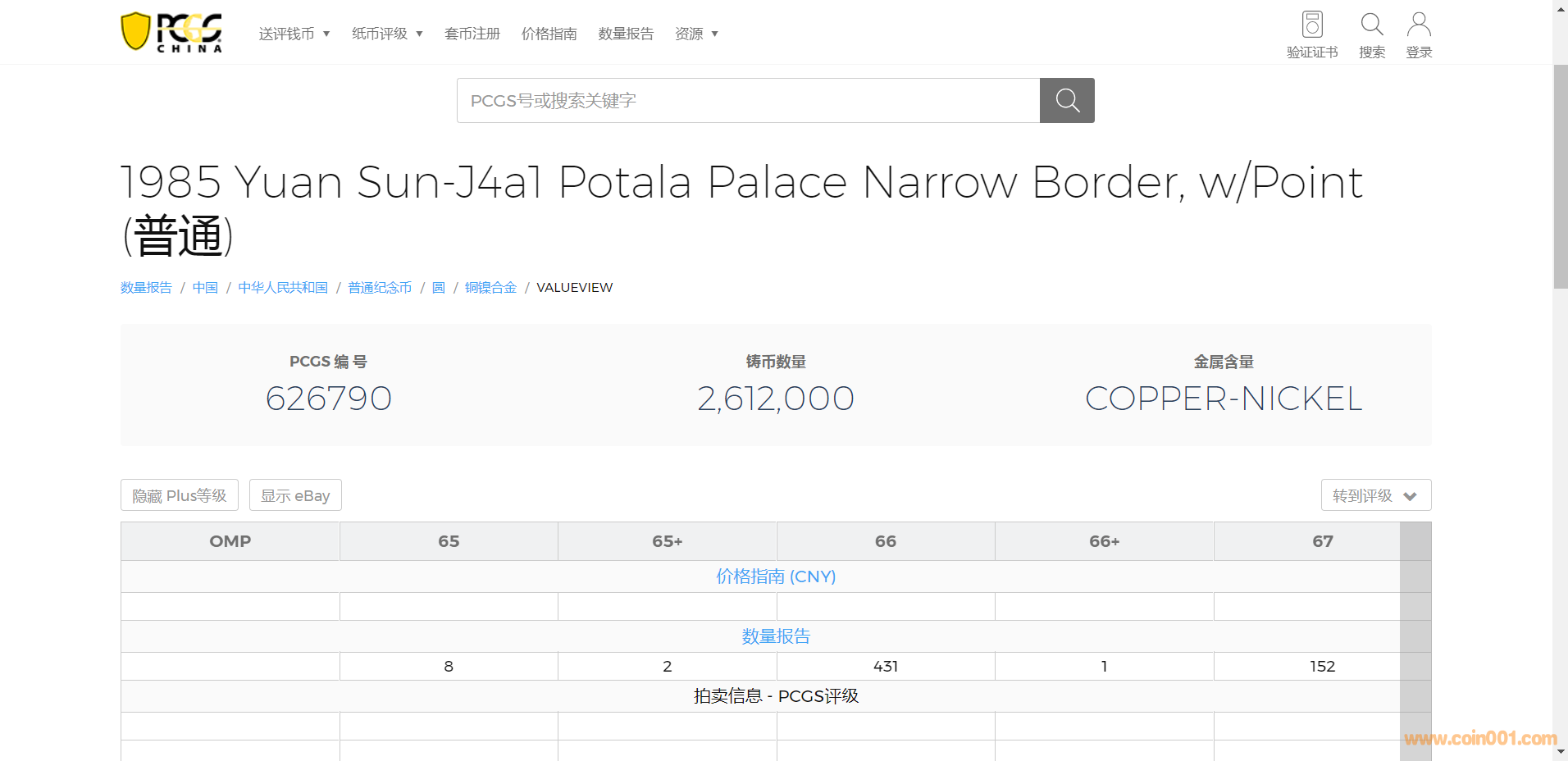Expand the 送评钱币 dropdown menu
The image size is (1568, 761).
(x=294, y=34)
